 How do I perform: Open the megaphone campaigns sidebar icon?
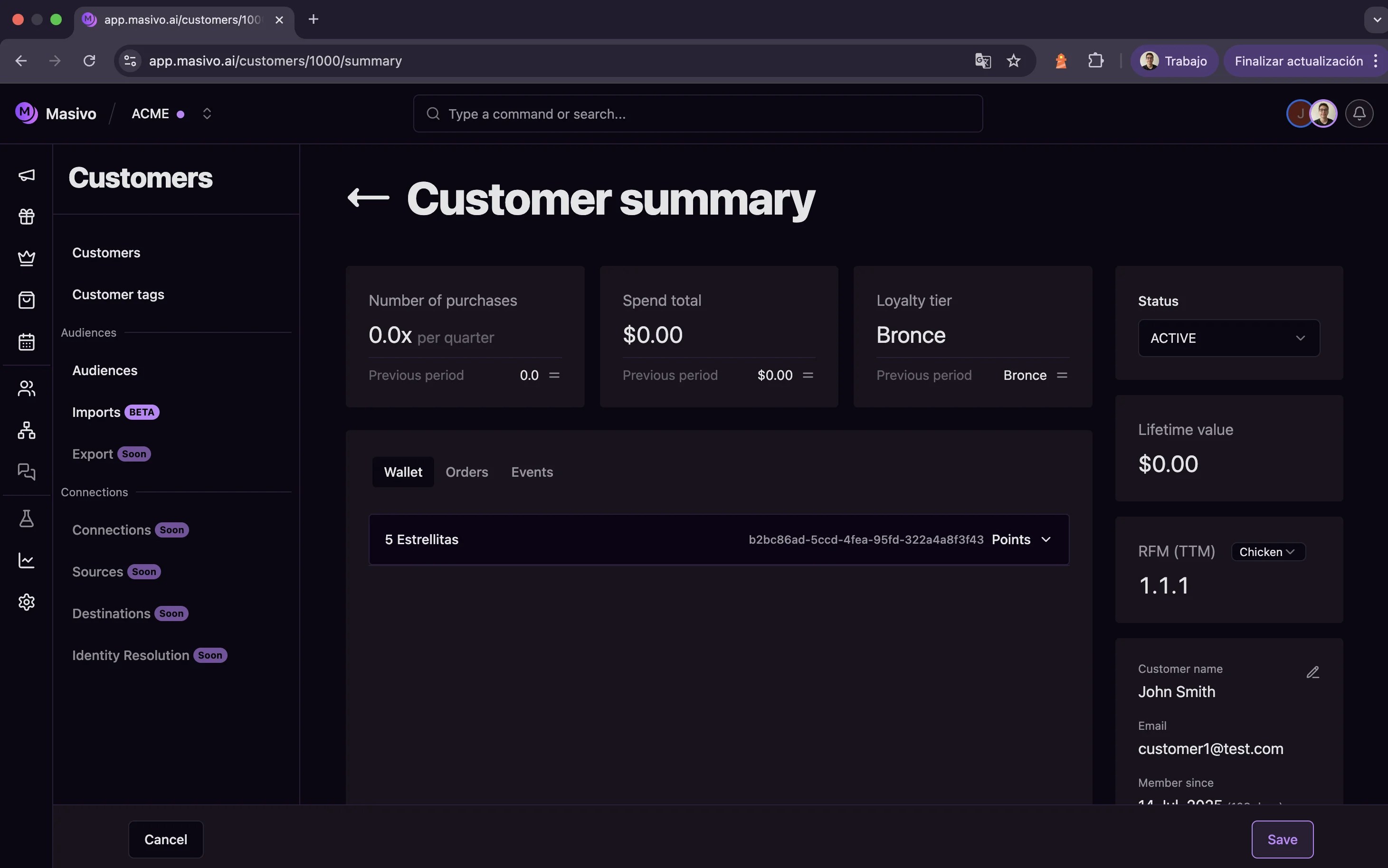coord(27,175)
